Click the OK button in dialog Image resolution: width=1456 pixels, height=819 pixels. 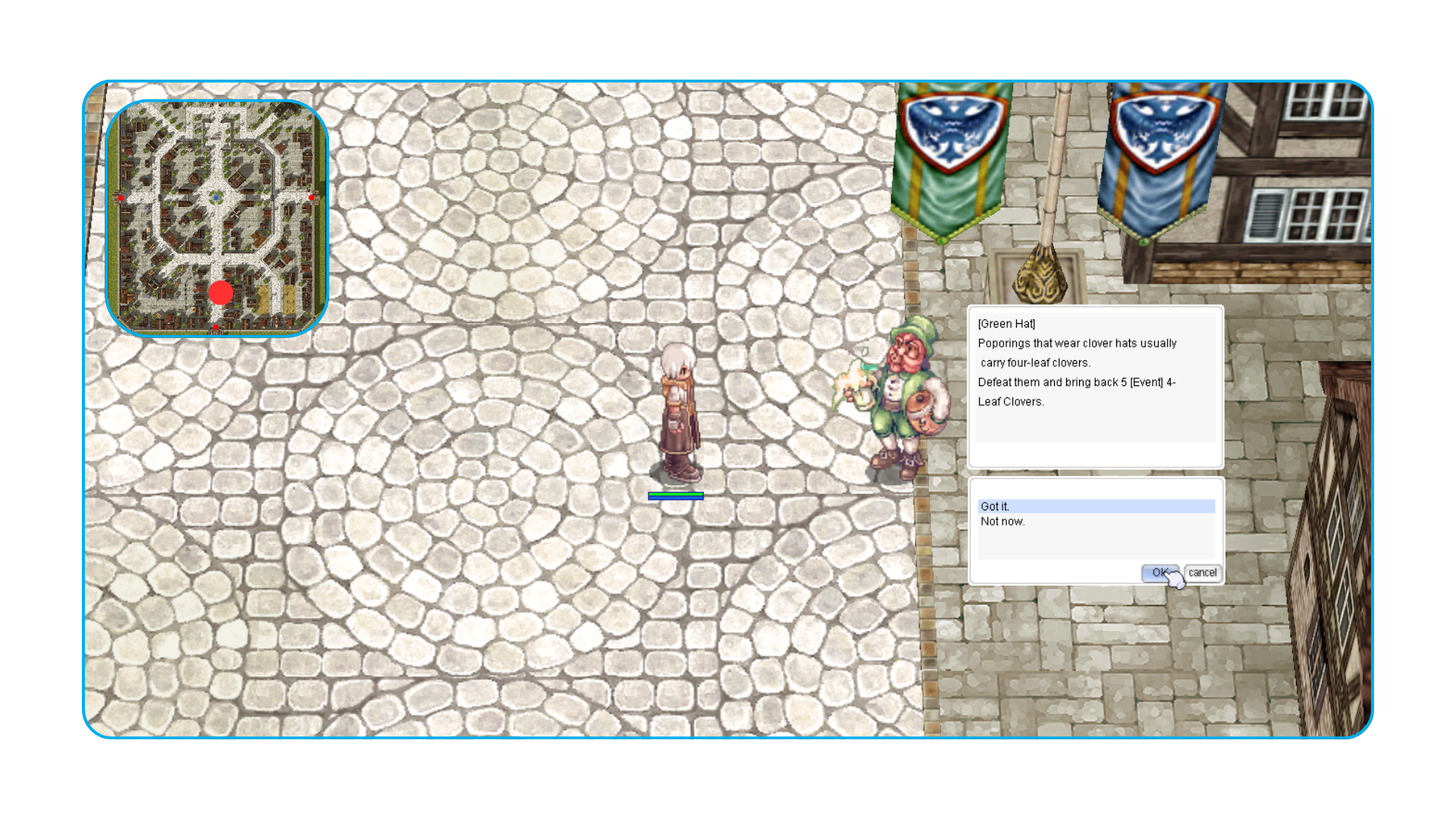[x=1159, y=573]
